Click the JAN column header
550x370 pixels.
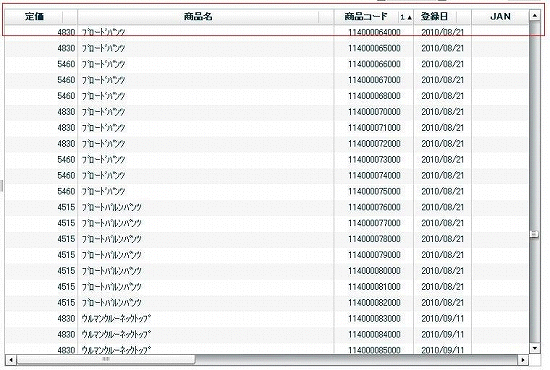500,16
